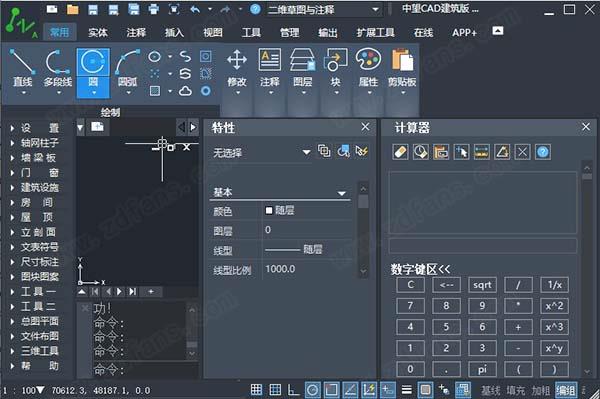This screenshot has width=600, height=399.
Task: Collapse the 基本 properties section
Action: [x=342, y=193]
